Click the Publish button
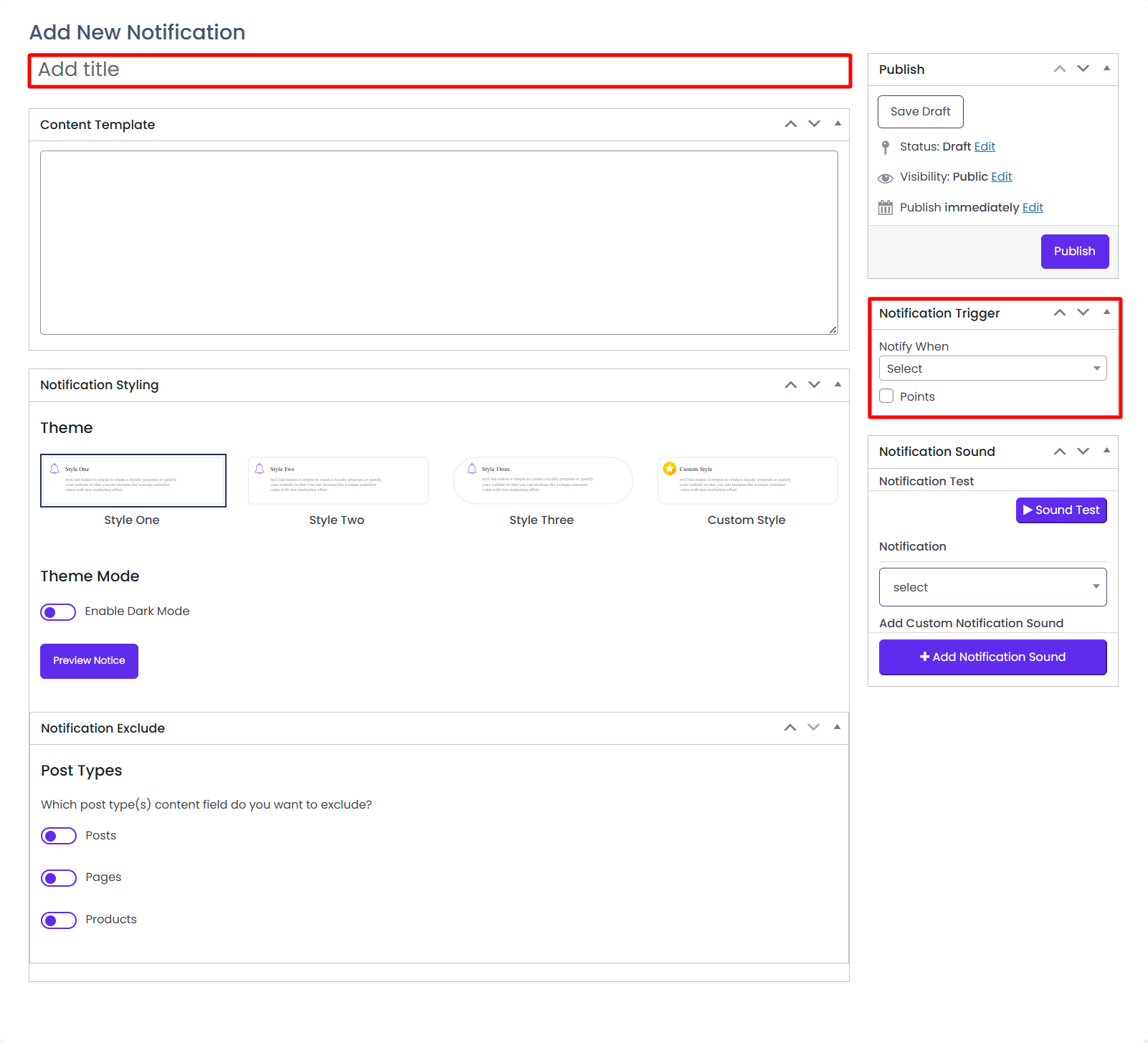Image resolution: width=1148 pixels, height=1043 pixels. [x=1074, y=252]
